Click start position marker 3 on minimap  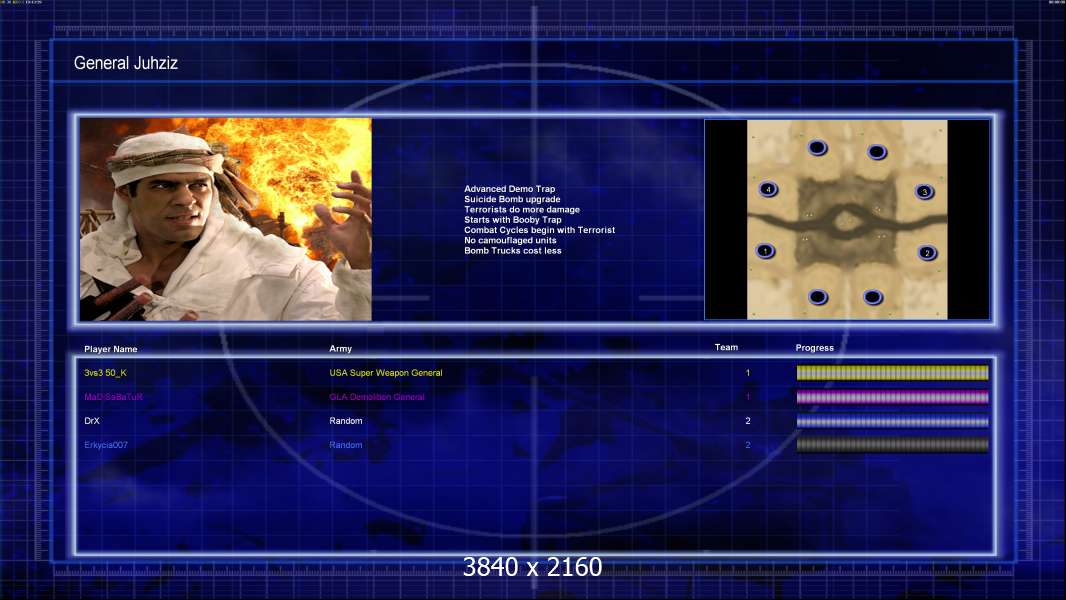(x=924, y=192)
